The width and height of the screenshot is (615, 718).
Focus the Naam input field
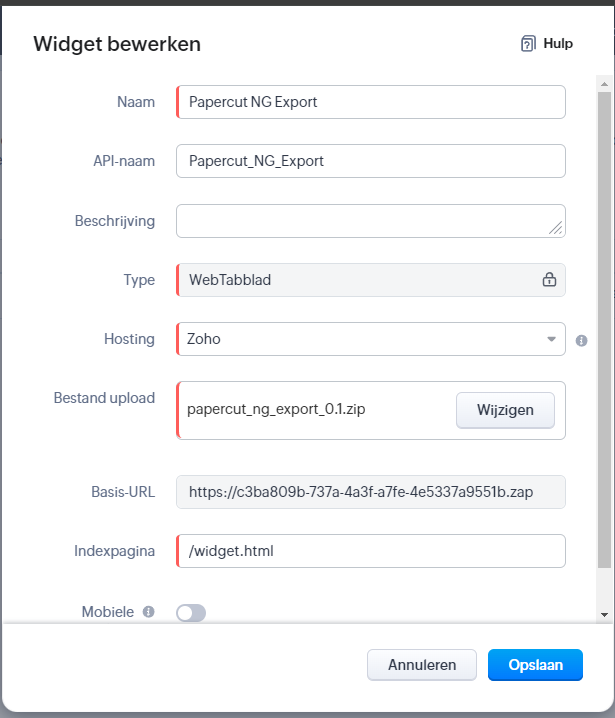(371, 102)
